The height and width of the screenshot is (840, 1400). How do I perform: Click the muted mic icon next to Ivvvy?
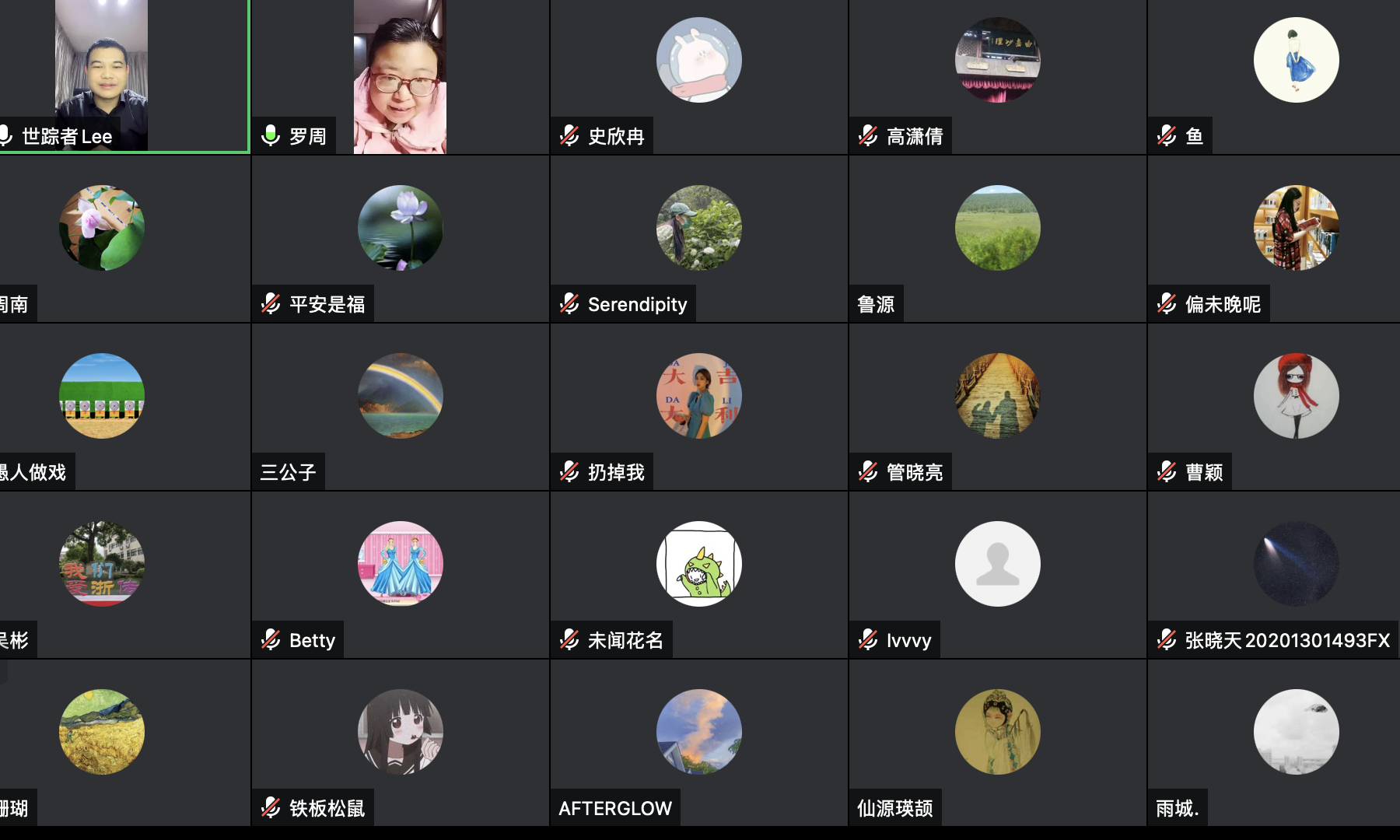(868, 640)
